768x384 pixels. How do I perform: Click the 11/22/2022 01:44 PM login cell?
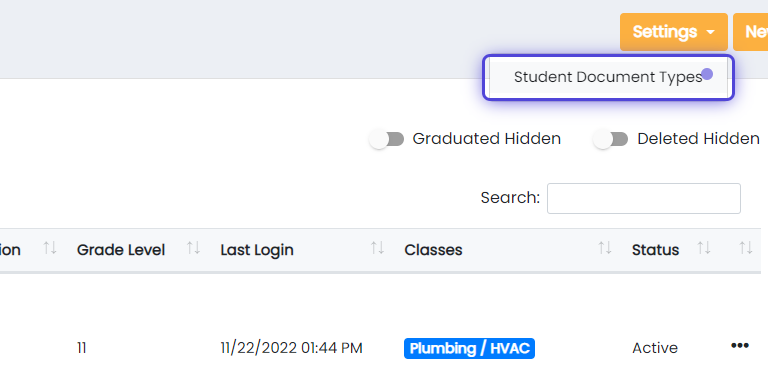[291, 348]
